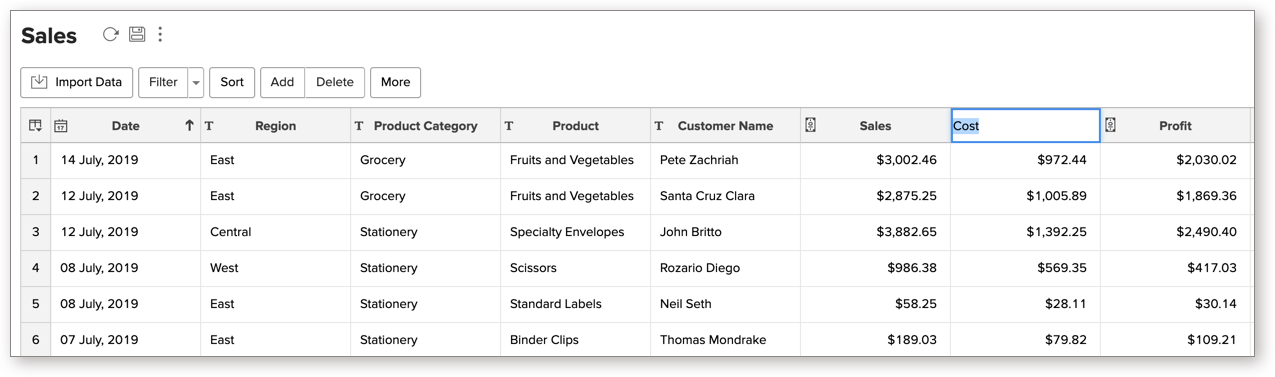Click the currency icon in Sales header

pos(811,125)
